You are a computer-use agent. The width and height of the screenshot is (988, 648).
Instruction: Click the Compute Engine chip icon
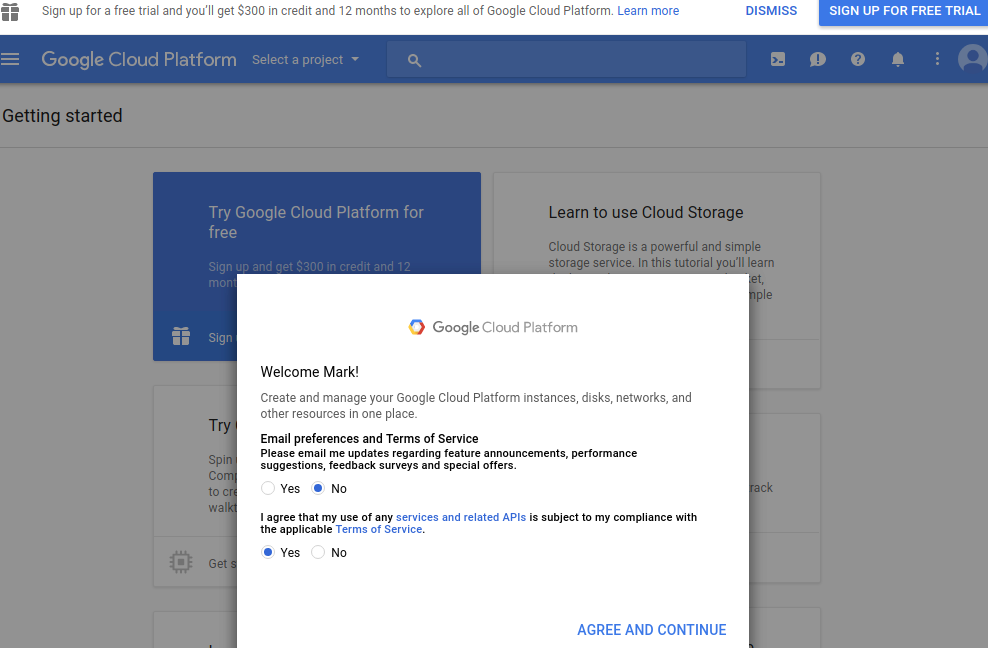coord(181,563)
